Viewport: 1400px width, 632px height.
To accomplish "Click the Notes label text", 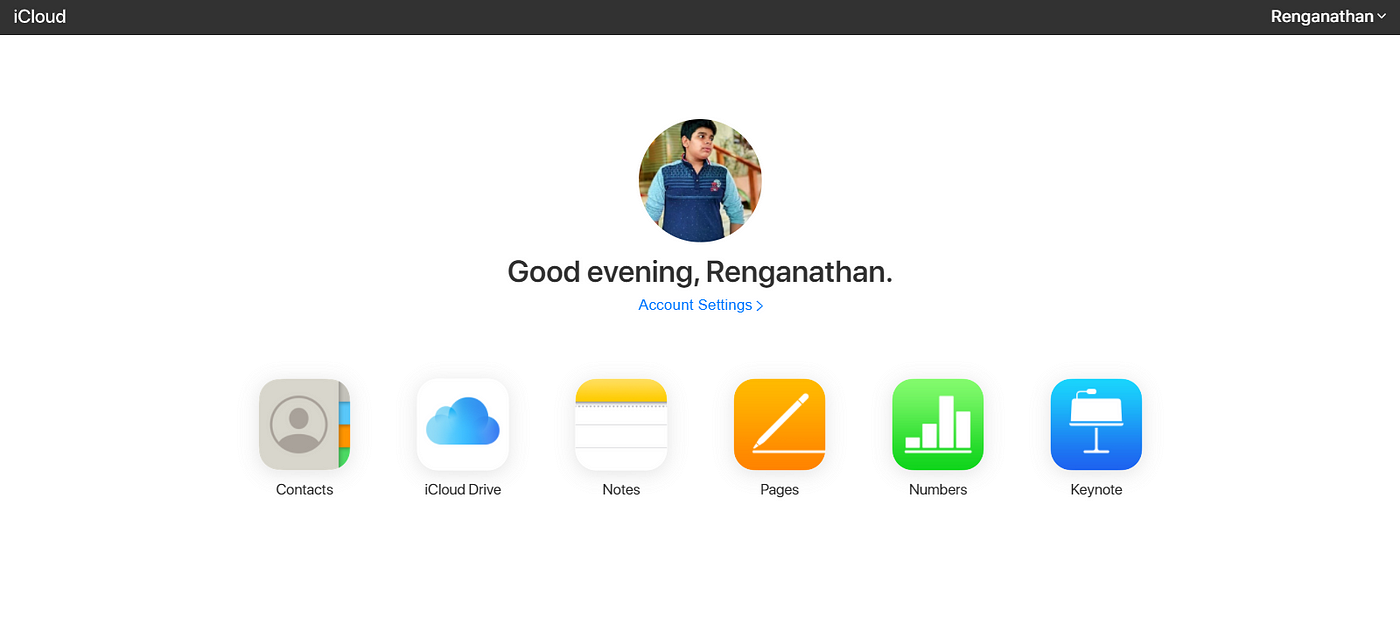I will 621,490.
